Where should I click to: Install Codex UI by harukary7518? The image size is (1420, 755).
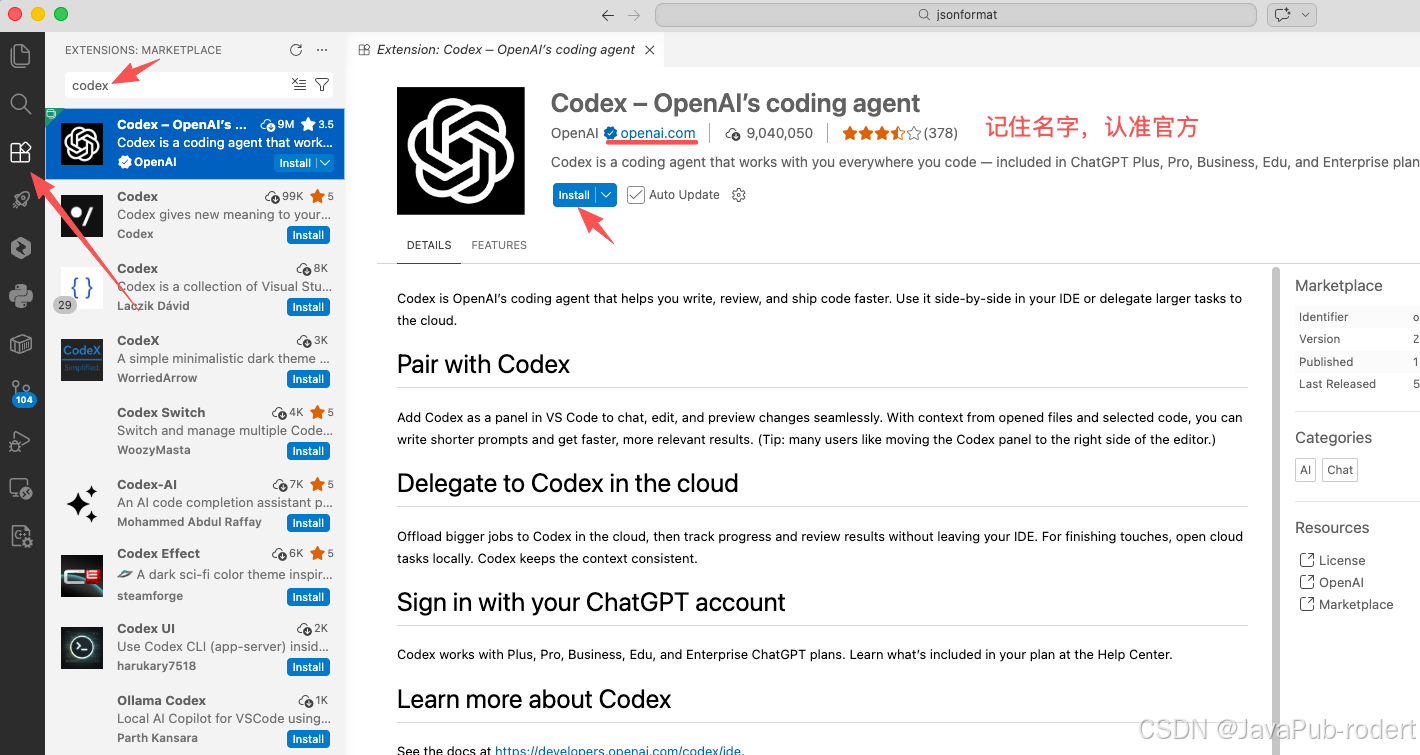[x=308, y=667]
